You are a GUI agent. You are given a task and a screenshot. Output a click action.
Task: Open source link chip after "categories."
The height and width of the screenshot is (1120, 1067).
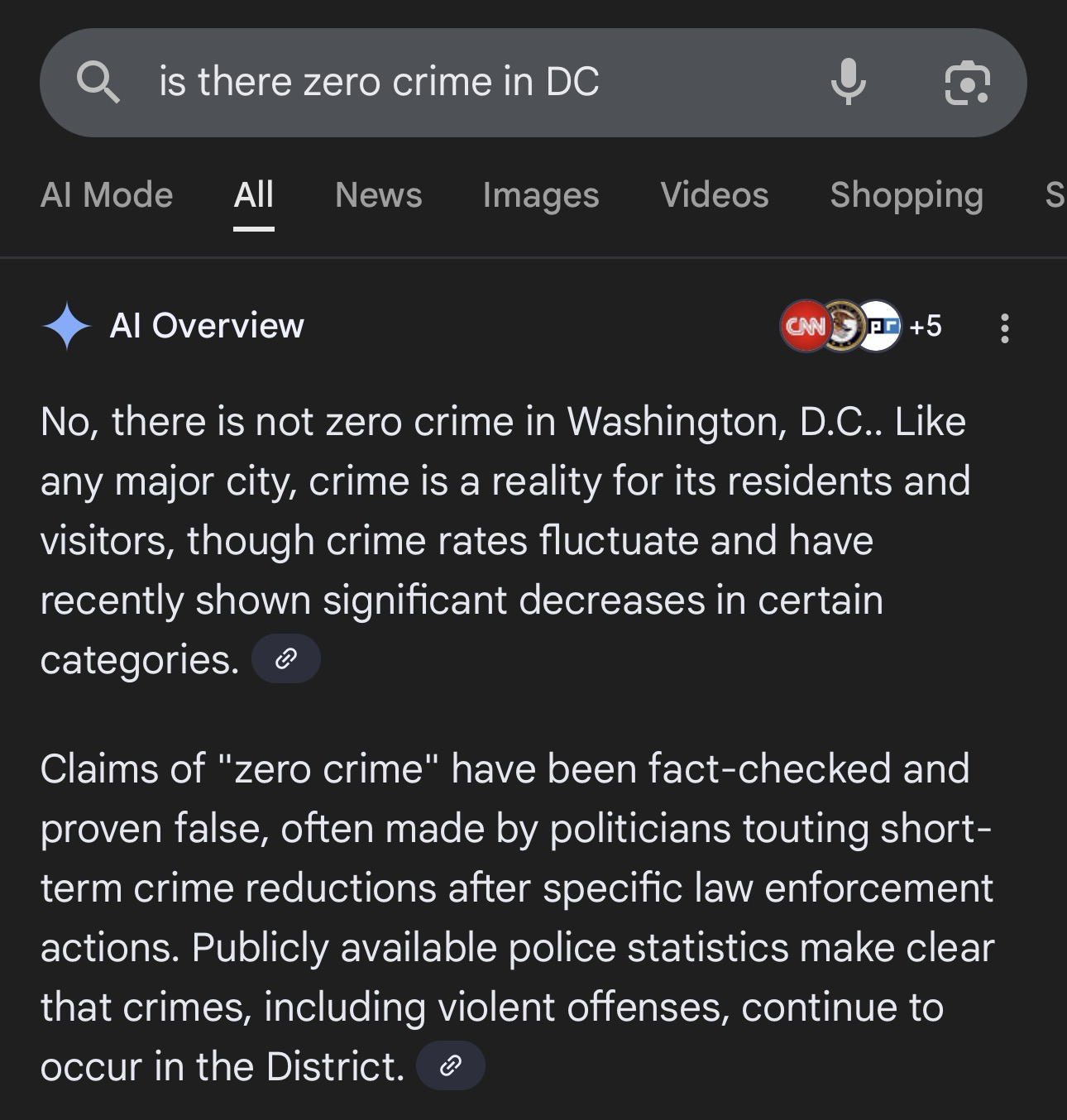285,658
